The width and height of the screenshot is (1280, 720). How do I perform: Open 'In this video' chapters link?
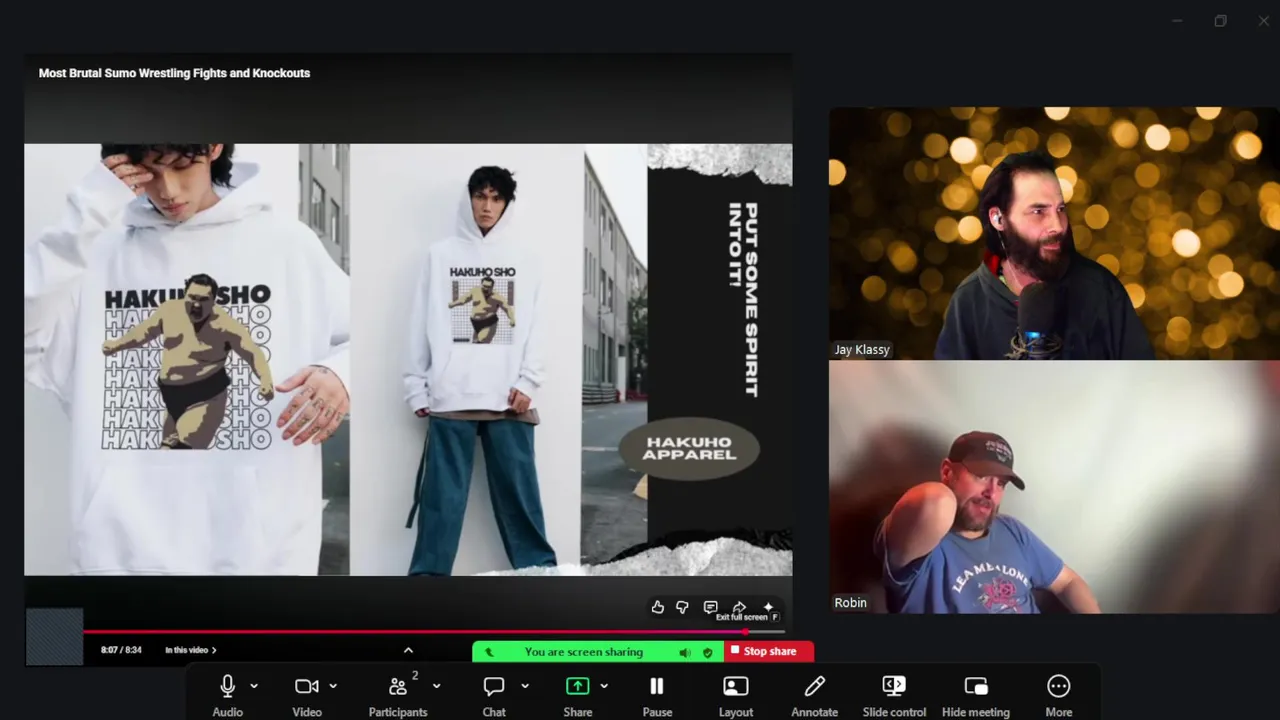191,650
